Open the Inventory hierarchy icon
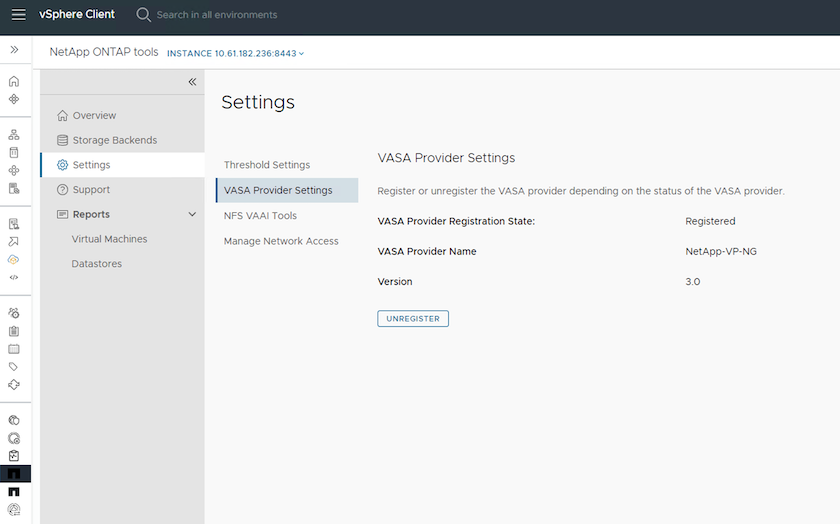 [14, 134]
